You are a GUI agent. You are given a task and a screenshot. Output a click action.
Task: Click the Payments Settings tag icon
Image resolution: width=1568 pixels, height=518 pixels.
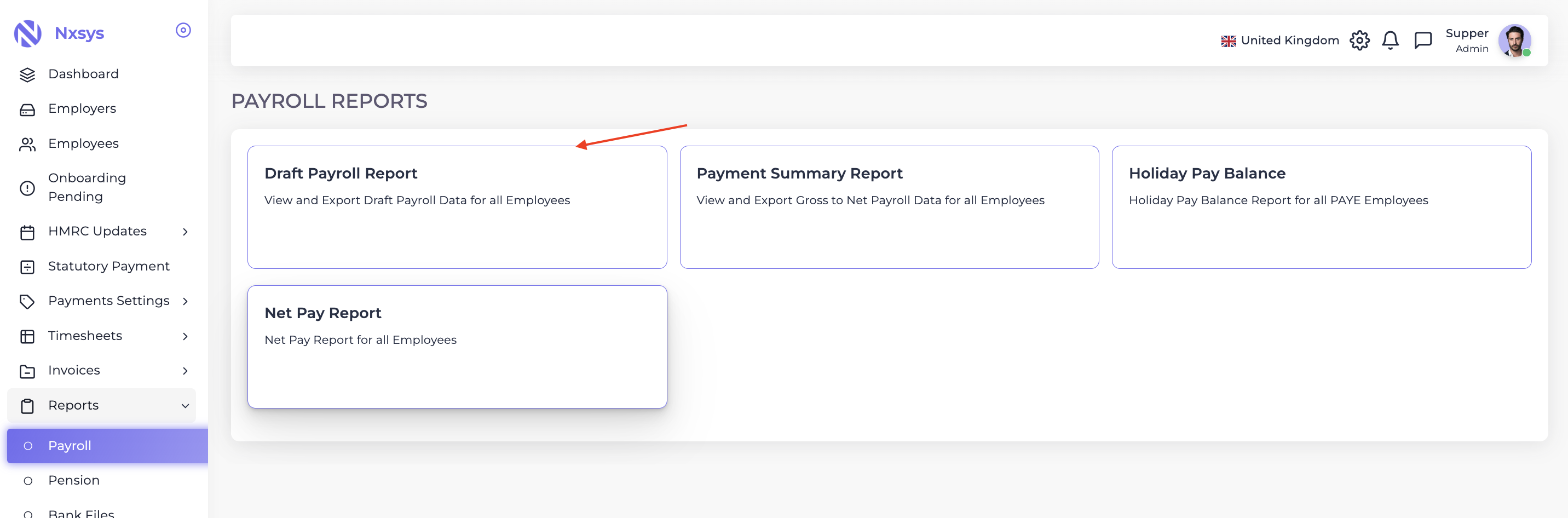point(27,301)
